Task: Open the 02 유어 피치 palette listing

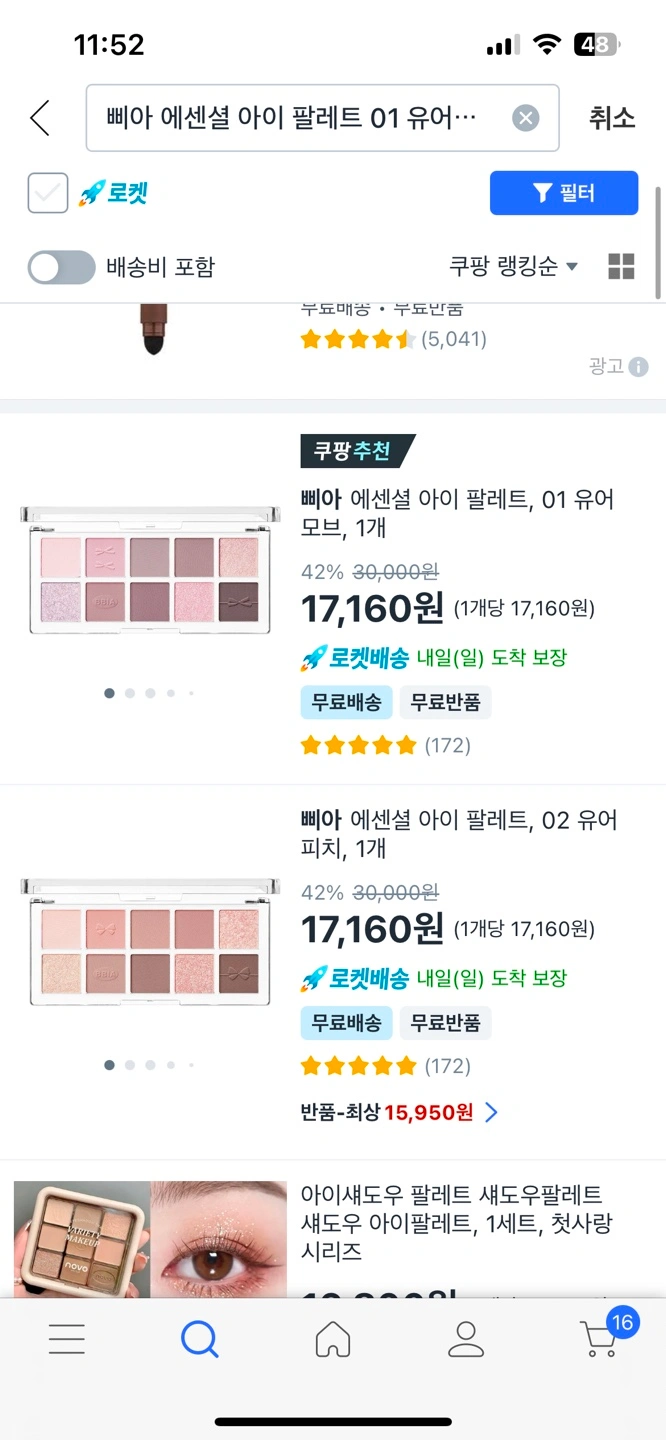Action: [x=459, y=834]
